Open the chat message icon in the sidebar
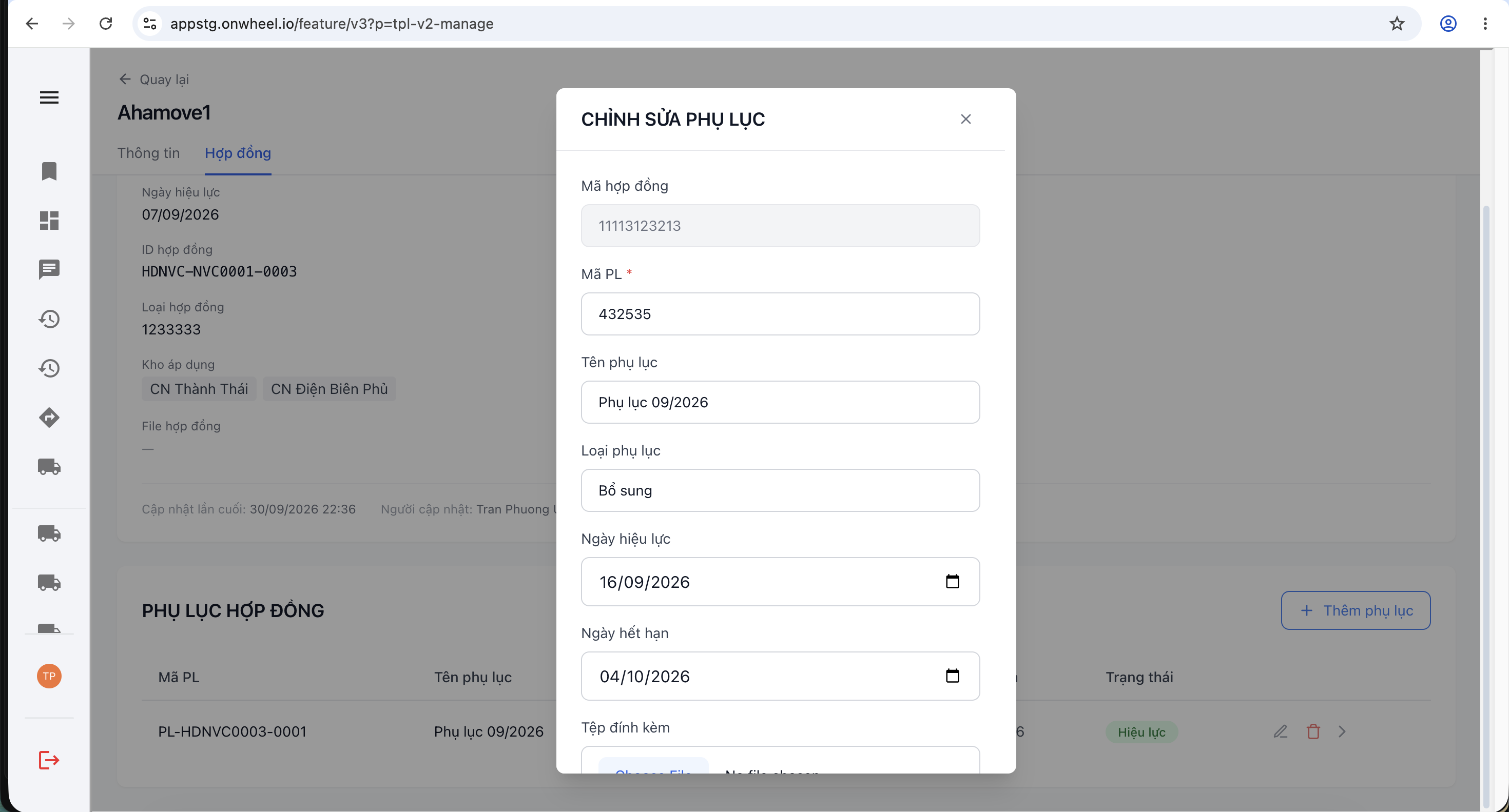The height and width of the screenshot is (812, 1509). point(49,270)
